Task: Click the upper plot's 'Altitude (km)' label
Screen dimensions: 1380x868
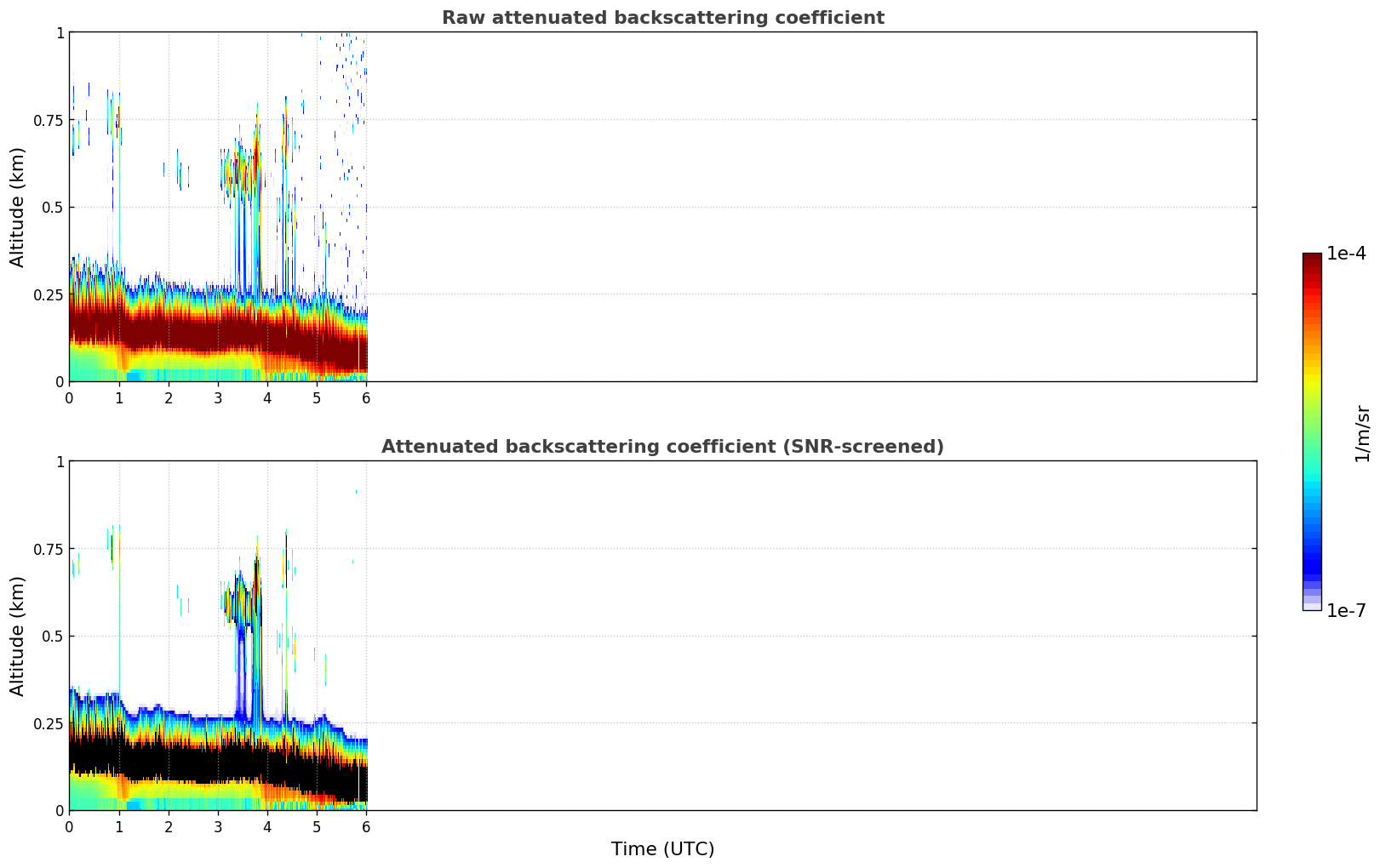Action: point(18,207)
